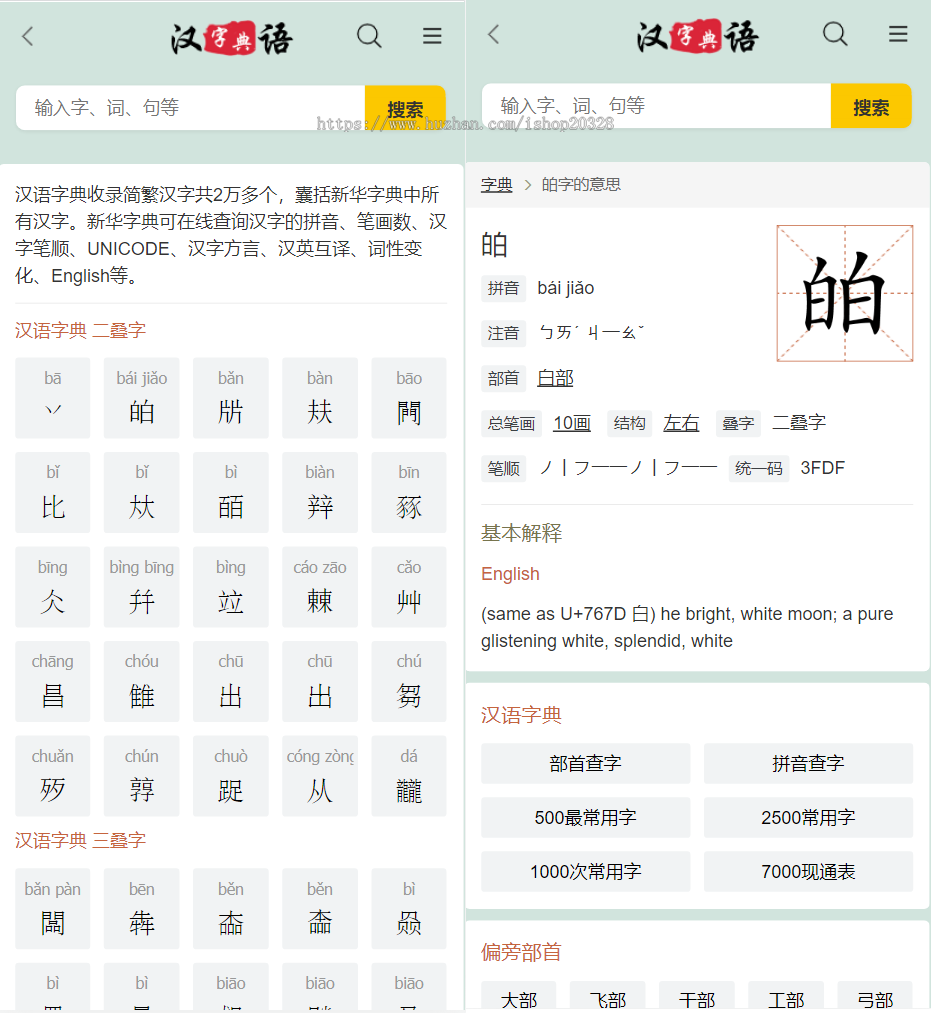Open the bìng bīng 幷 character card
931x1013 pixels.
coord(141,587)
